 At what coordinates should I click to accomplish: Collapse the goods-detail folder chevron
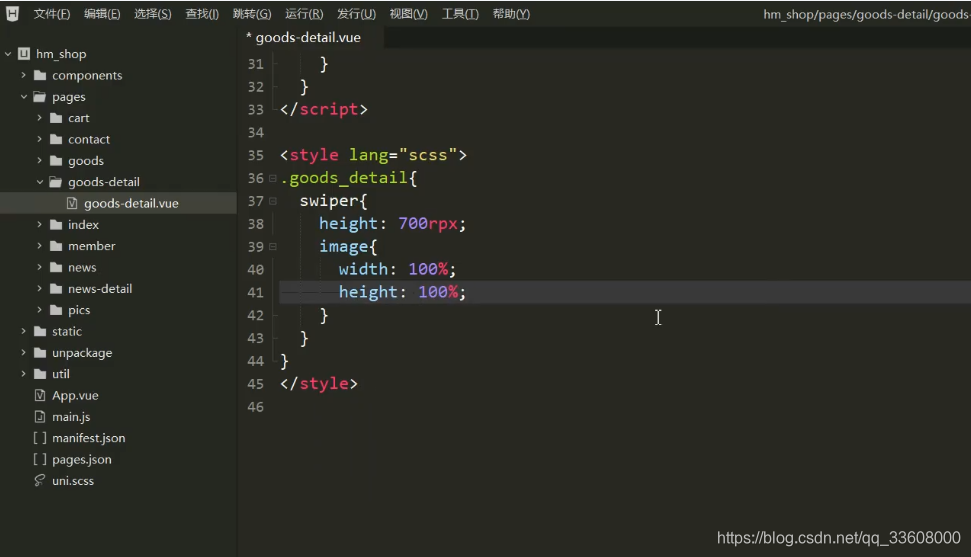click(40, 182)
